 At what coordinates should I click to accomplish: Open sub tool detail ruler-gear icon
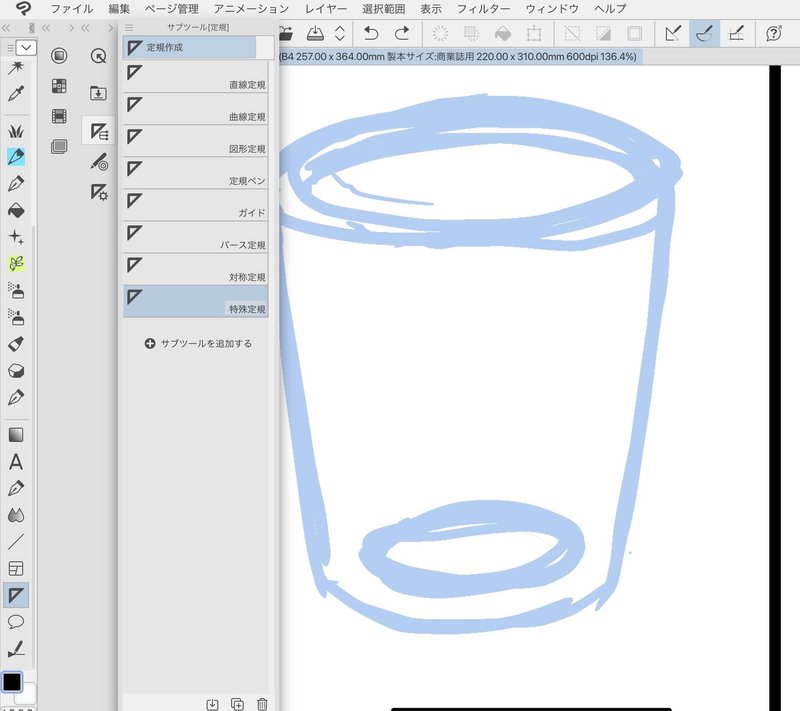98,192
